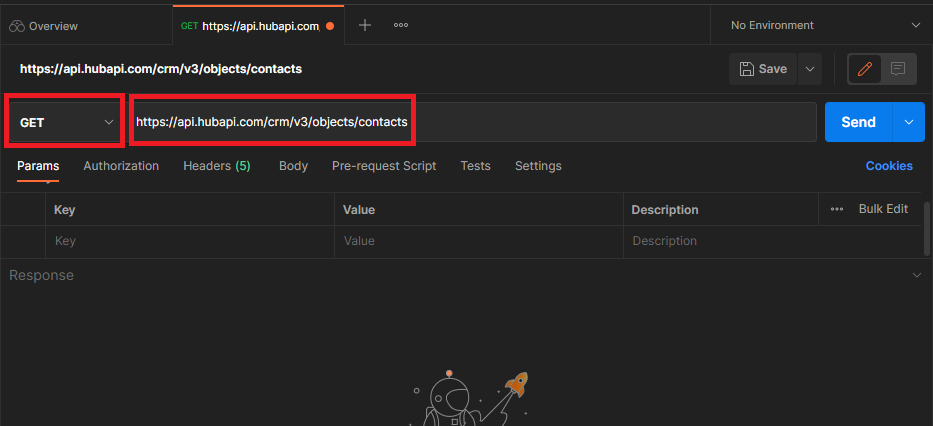Switch to the Authorization tab

tap(121, 166)
